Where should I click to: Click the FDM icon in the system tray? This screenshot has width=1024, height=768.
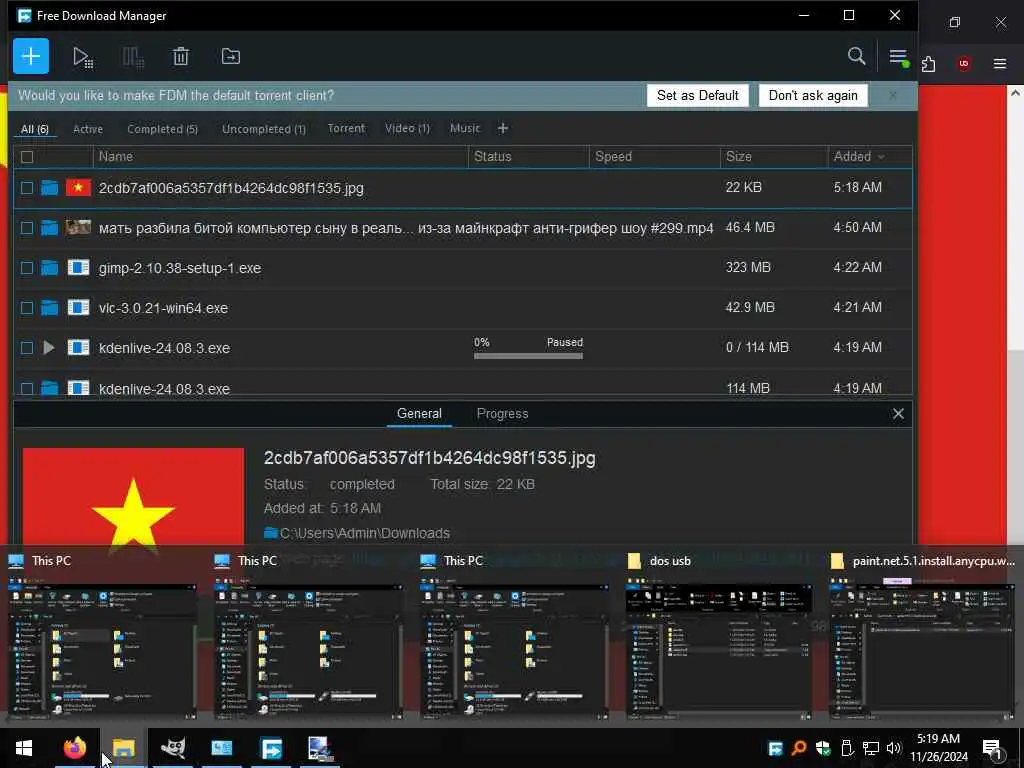pyautogui.click(x=775, y=748)
